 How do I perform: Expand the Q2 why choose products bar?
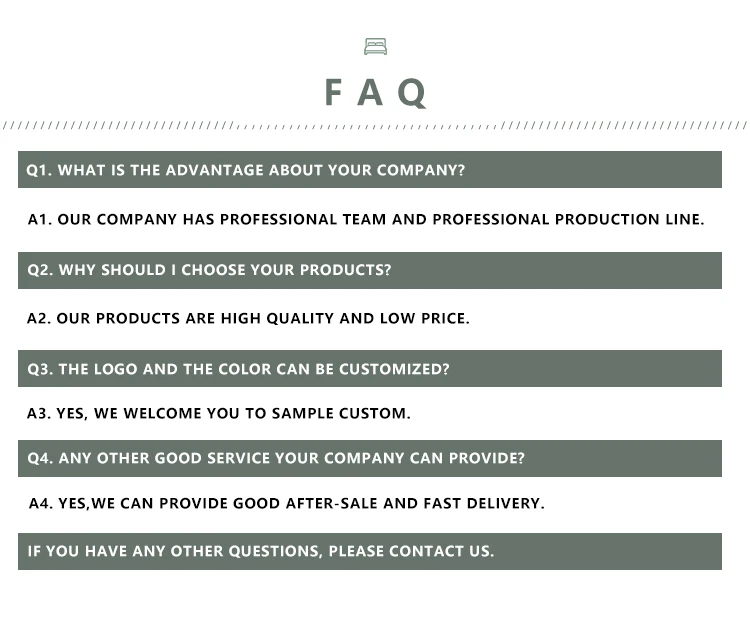point(370,270)
